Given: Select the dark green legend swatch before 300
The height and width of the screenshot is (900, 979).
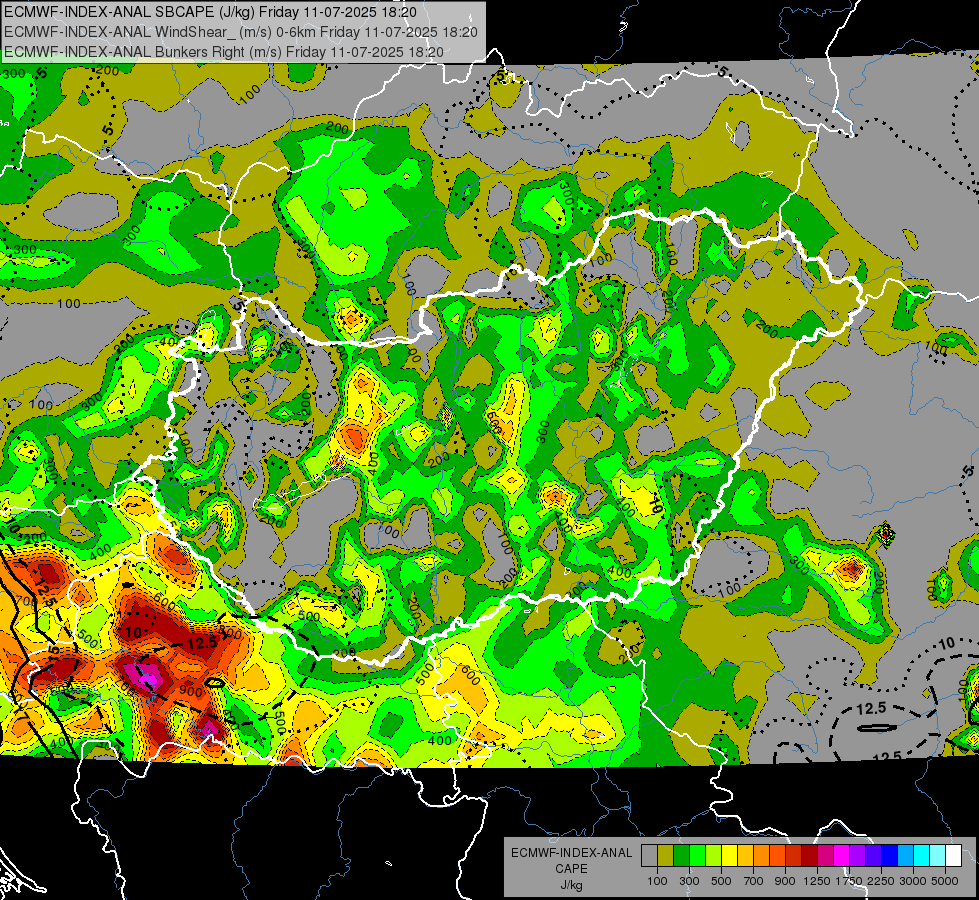Looking at the screenshot, I should click(x=681, y=856).
